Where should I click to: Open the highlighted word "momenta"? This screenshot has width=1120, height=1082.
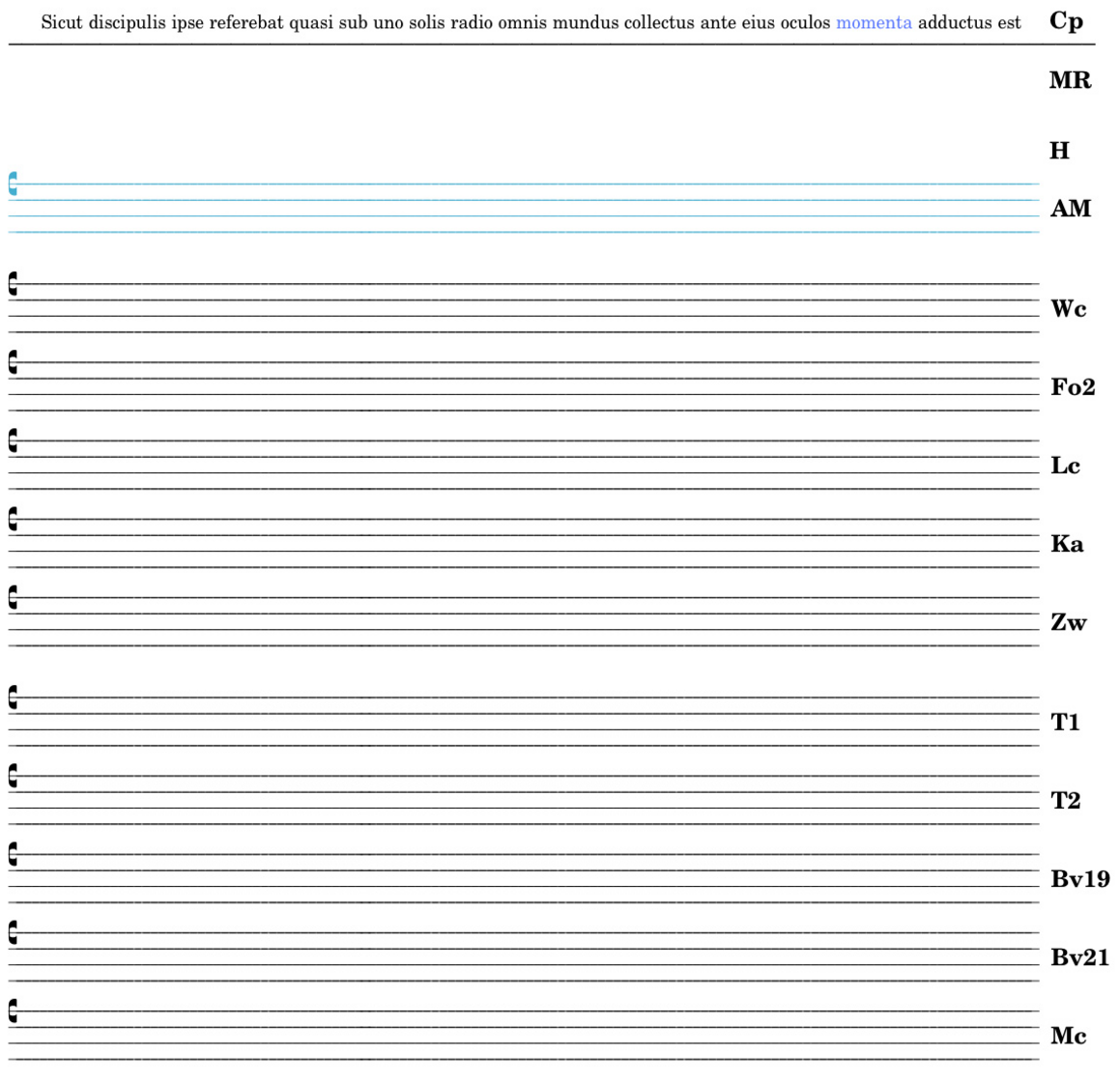pyautogui.click(x=874, y=22)
